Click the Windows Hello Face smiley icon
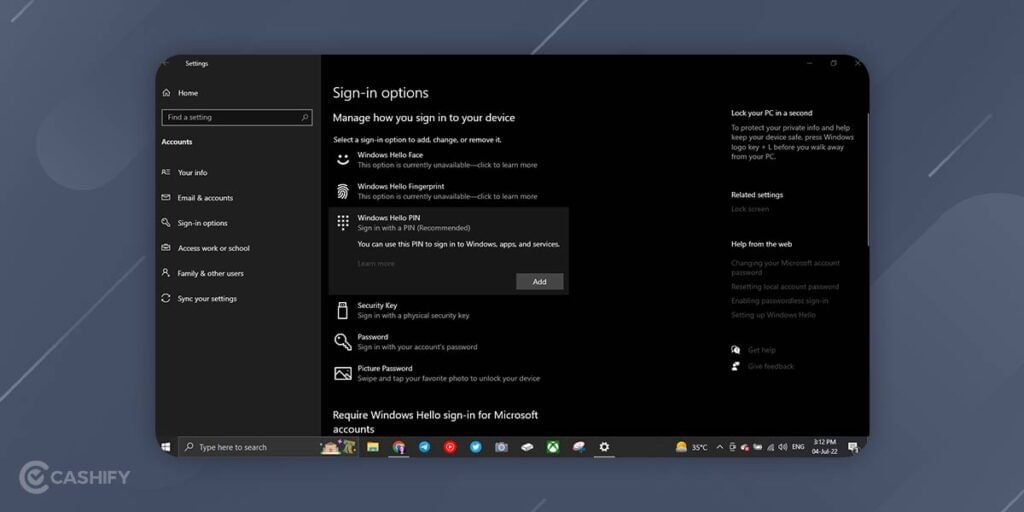The width and height of the screenshot is (1024, 512). click(343, 159)
